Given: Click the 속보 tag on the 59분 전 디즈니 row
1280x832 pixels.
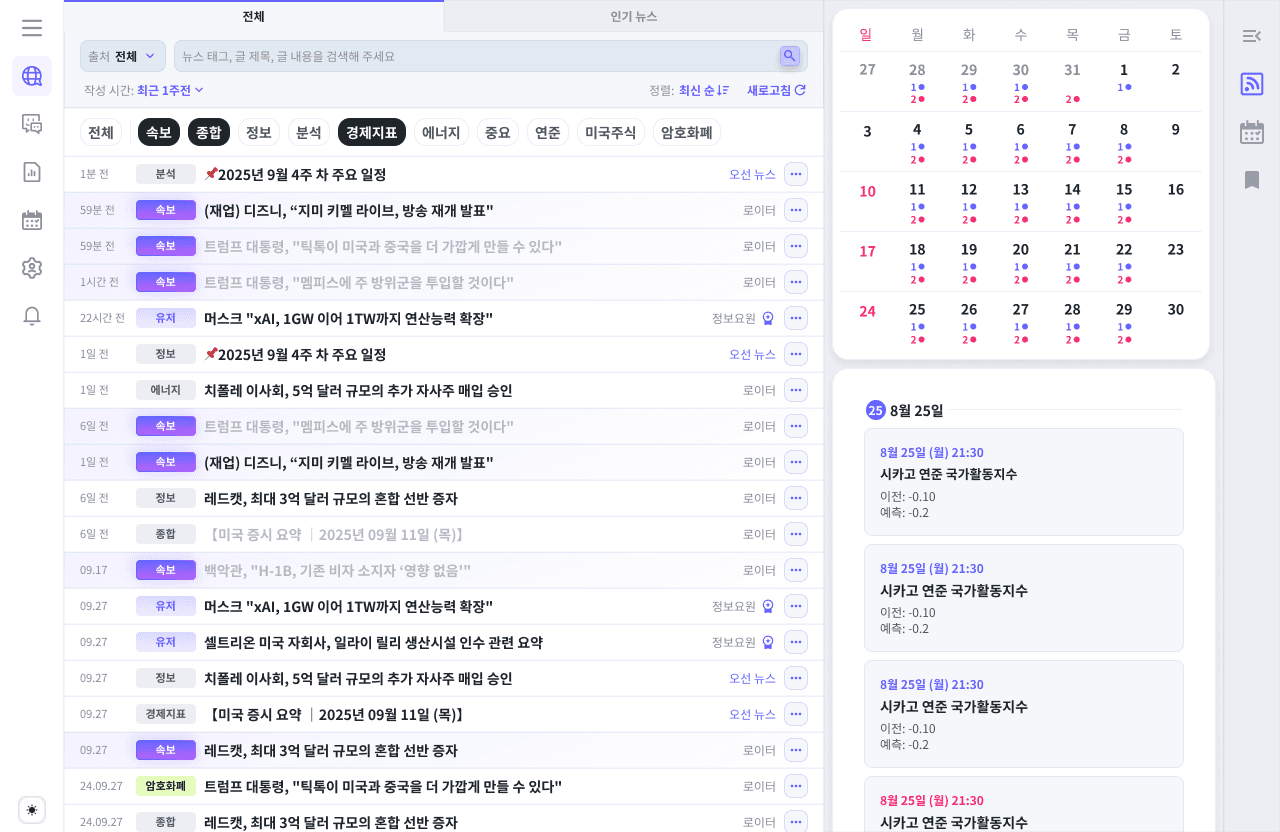Looking at the screenshot, I should [x=166, y=210].
